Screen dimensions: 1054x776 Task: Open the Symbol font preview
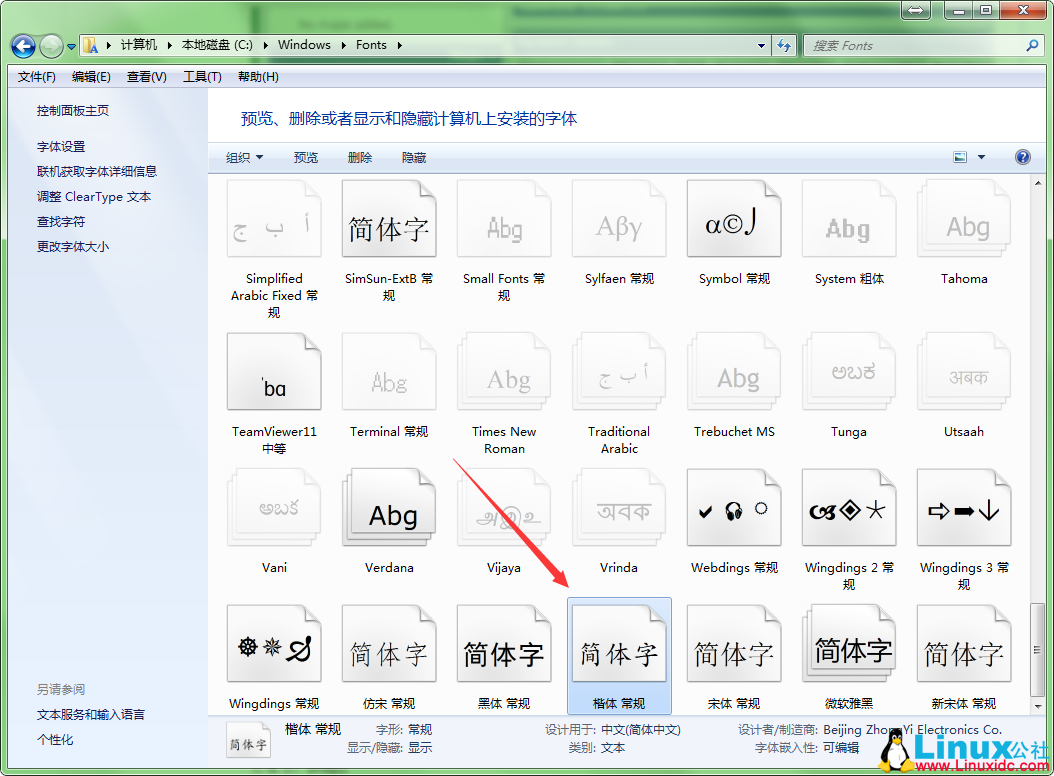(x=734, y=218)
